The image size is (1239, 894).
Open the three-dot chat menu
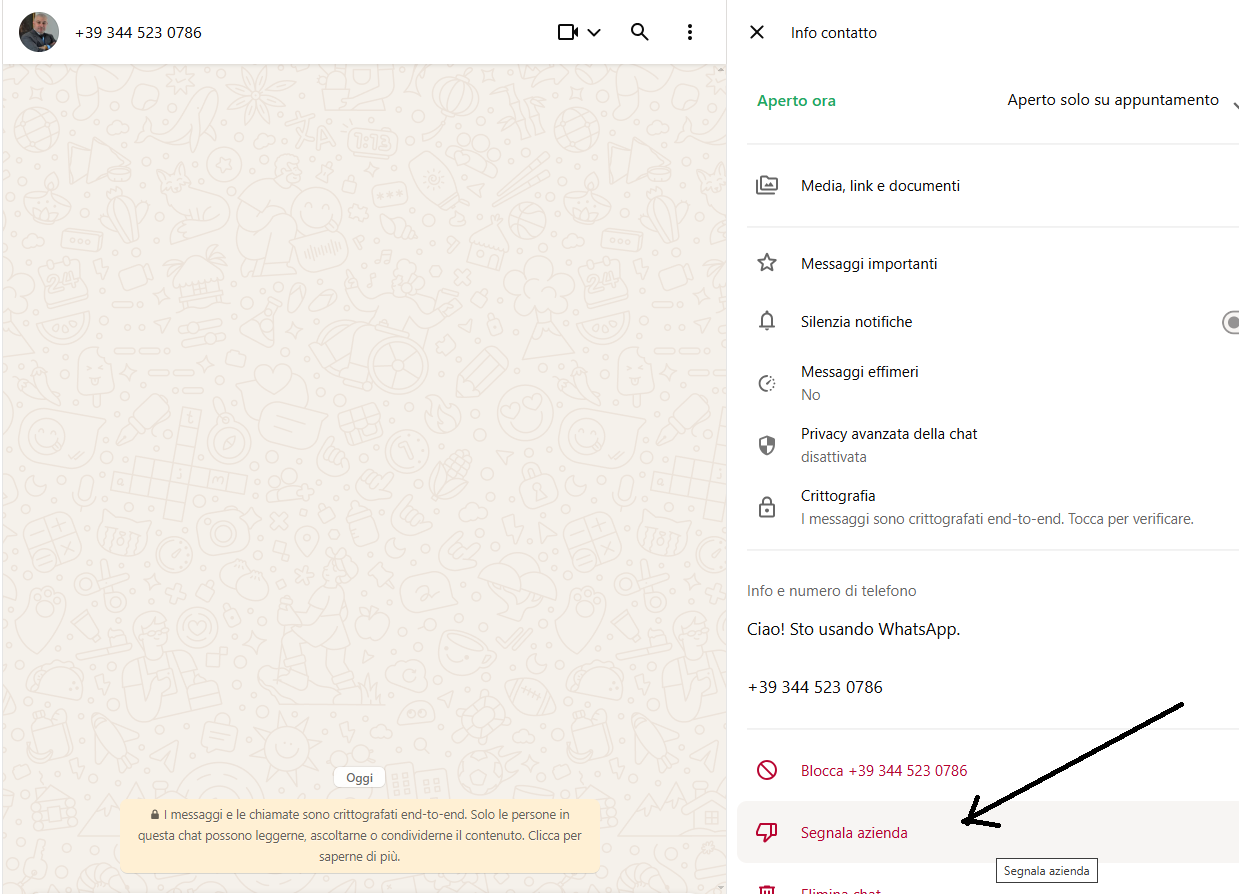point(690,32)
